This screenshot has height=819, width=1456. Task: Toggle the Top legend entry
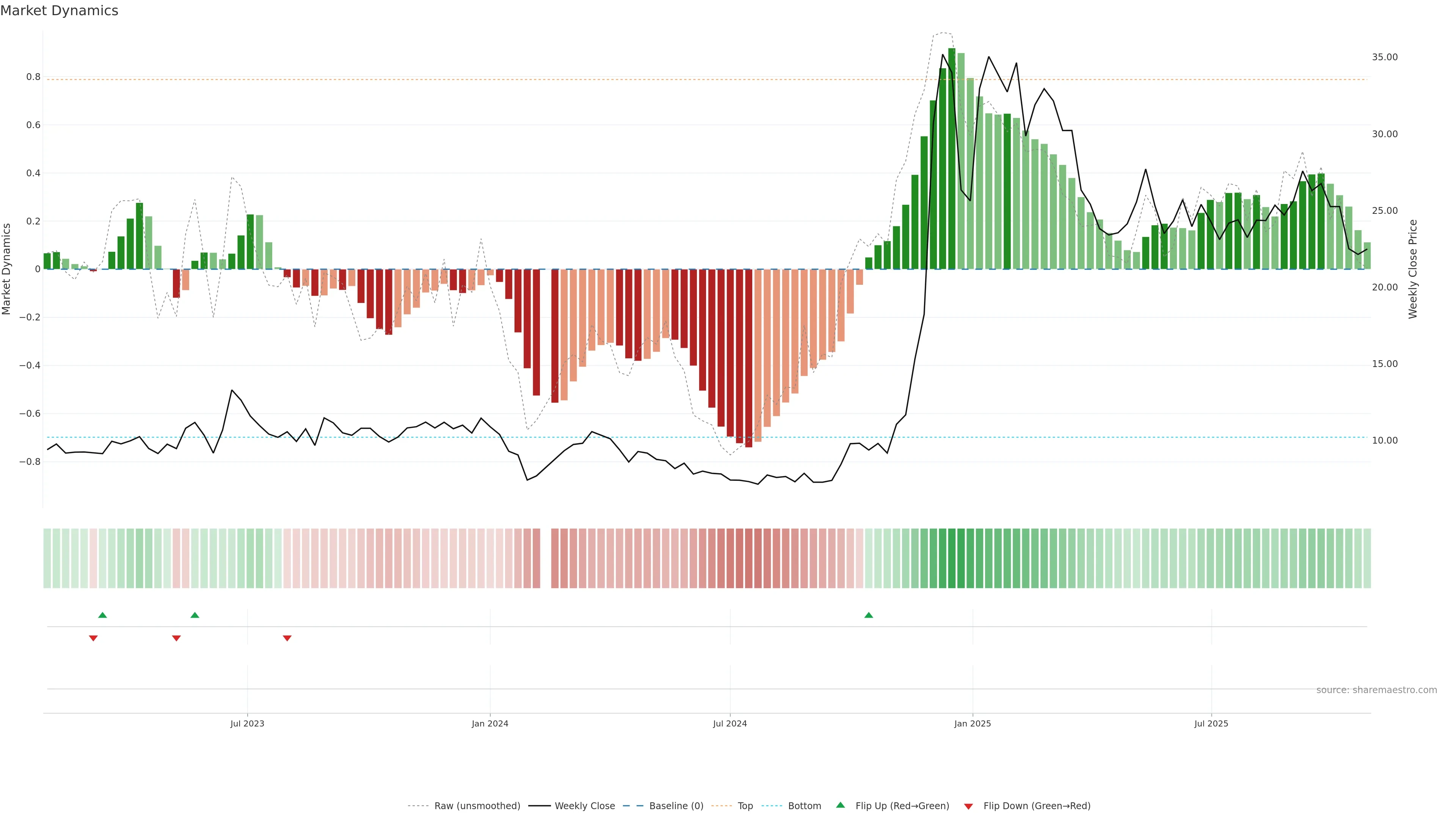point(745,806)
